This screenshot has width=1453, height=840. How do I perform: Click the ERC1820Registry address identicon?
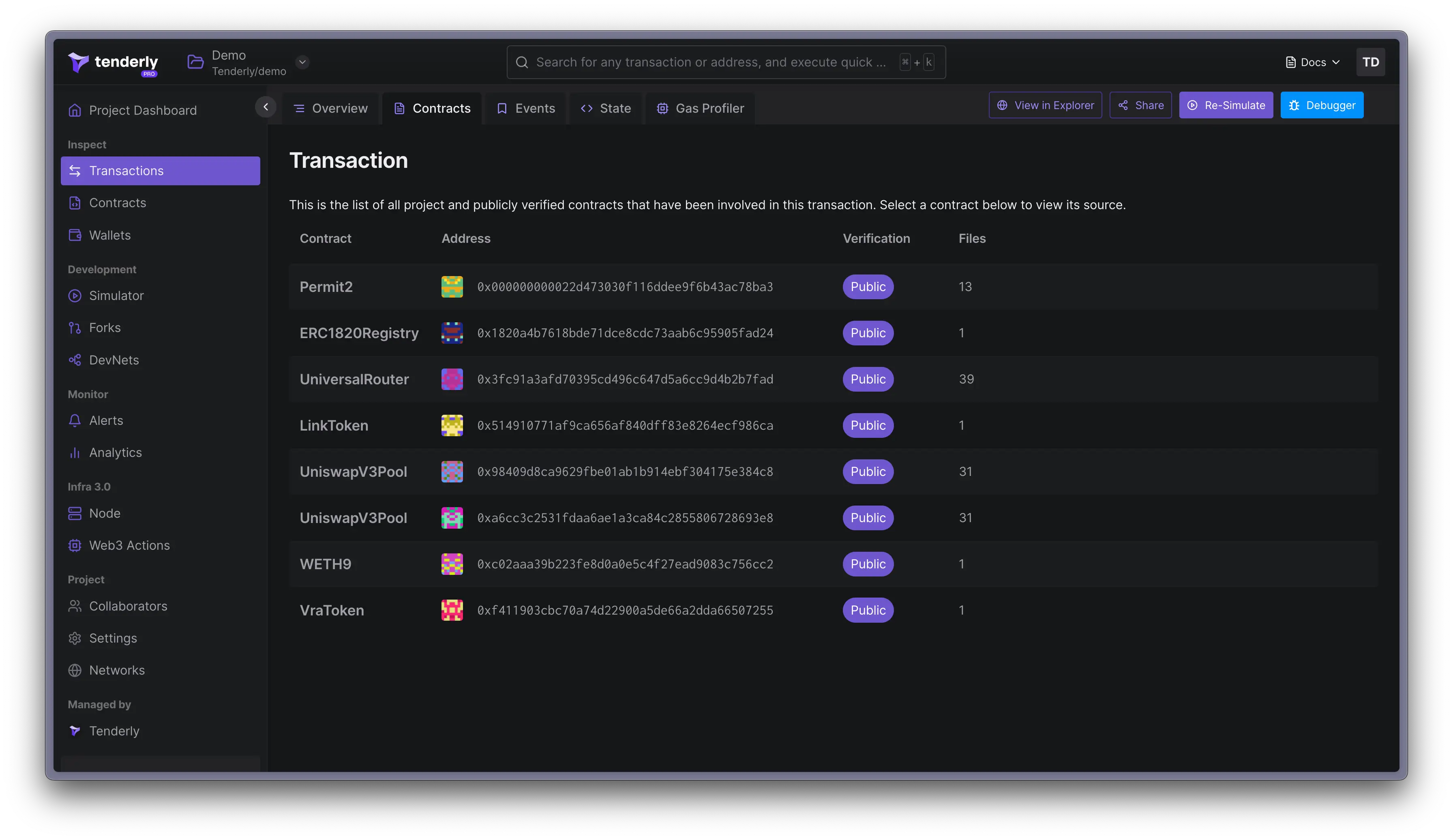click(x=452, y=333)
